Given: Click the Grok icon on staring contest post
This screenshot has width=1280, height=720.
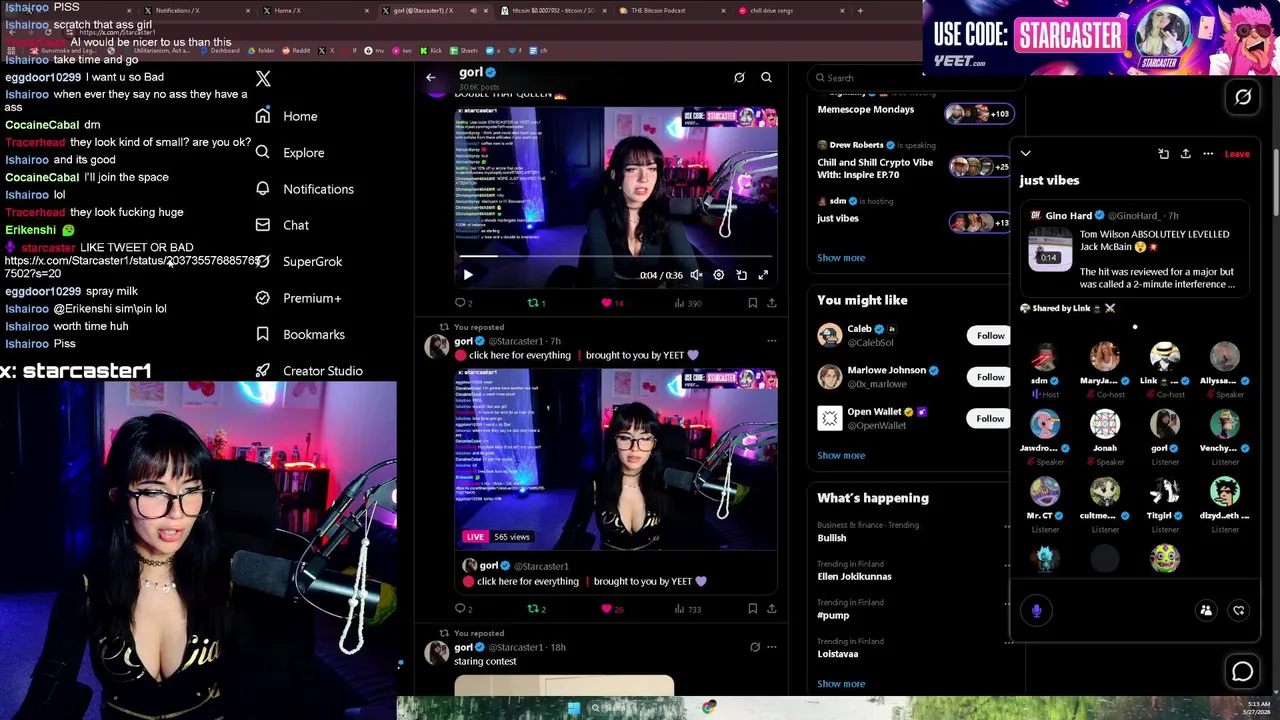Looking at the screenshot, I should [x=755, y=647].
